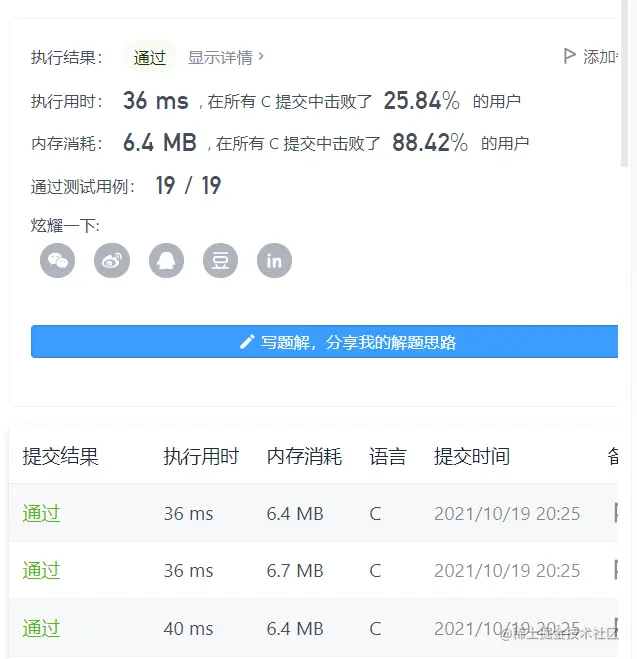Open first 通过 submission, 36 ms 6.4 MB
This screenshot has width=637, height=659.
pyautogui.click(x=41, y=514)
